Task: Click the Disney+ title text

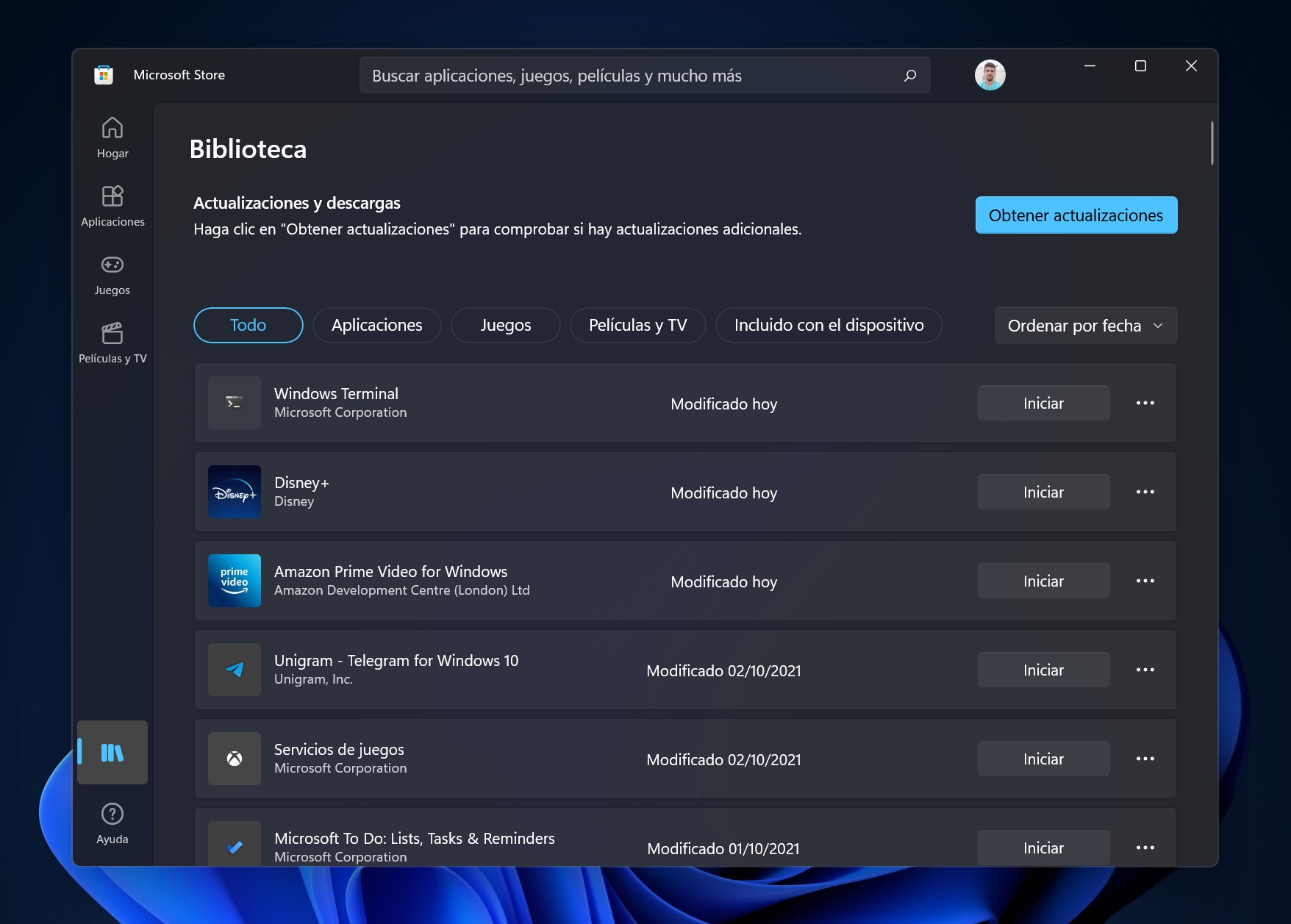Action: click(x=301, y=482)
